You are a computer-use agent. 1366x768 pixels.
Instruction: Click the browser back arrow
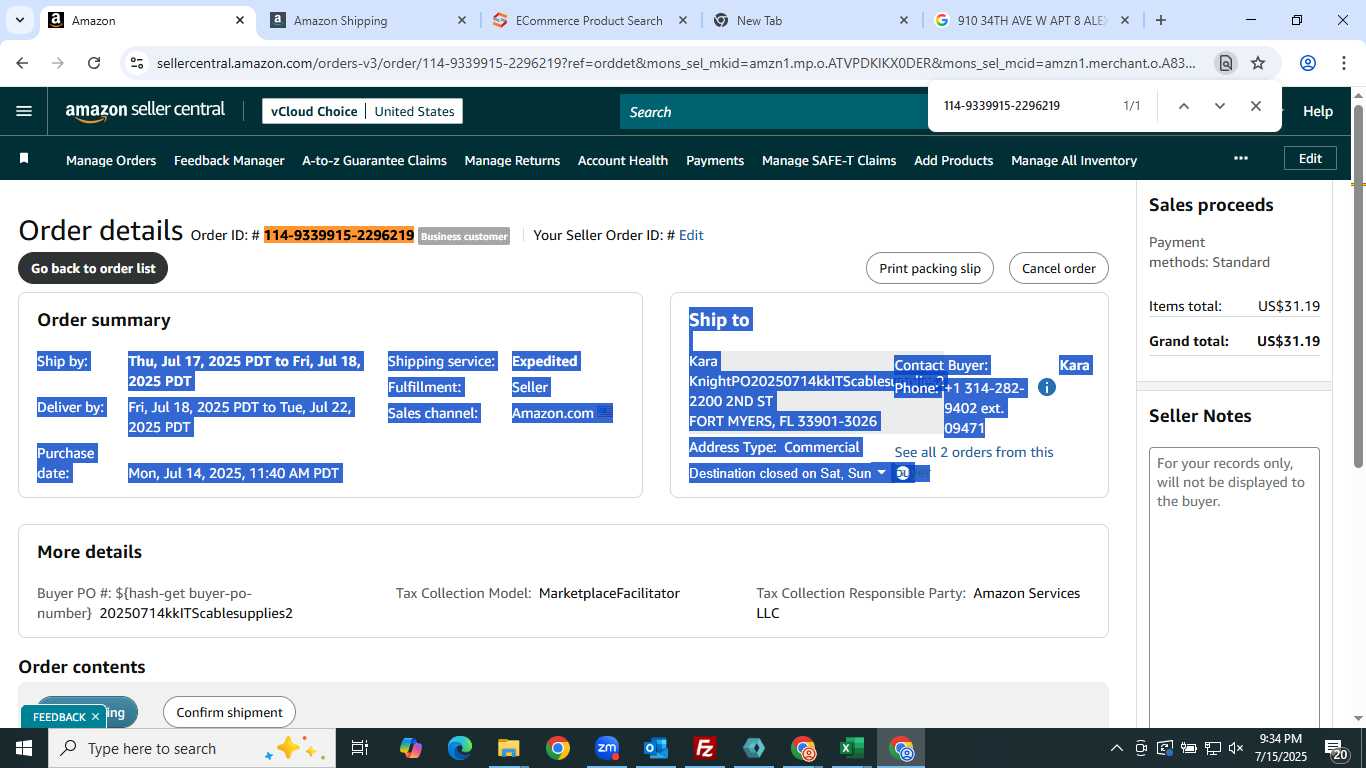pyautogui.click(x=22, y=63)
